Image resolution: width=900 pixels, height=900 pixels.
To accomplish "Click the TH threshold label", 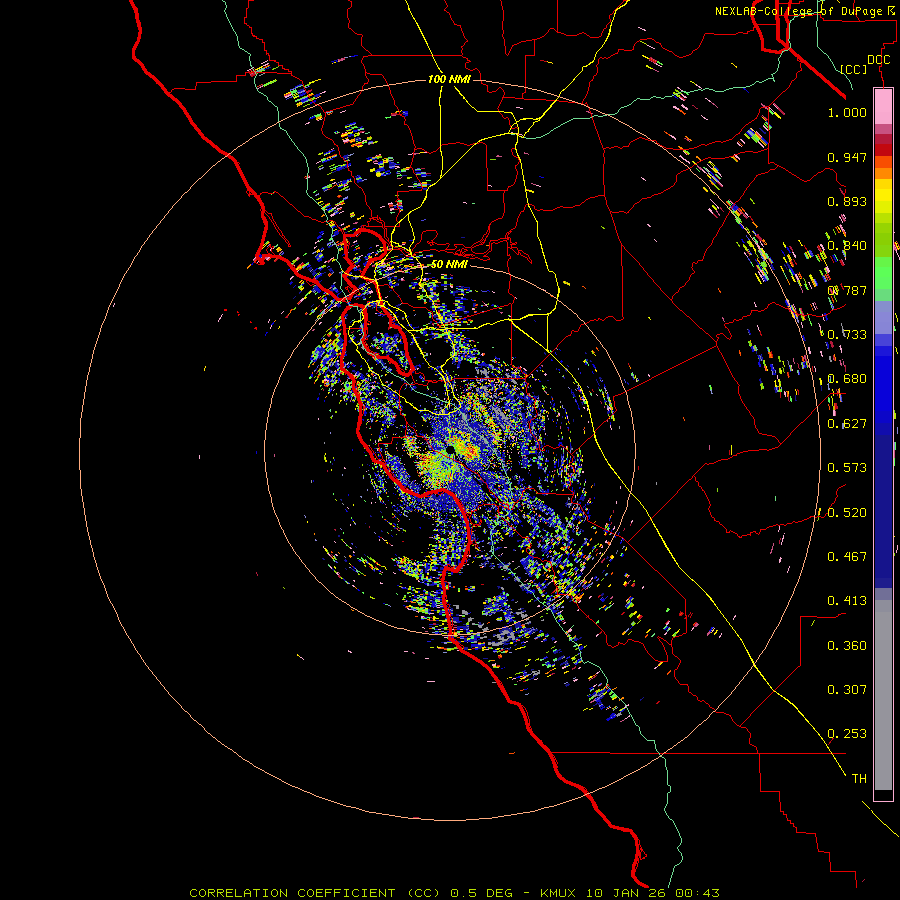I will (859, 779).
